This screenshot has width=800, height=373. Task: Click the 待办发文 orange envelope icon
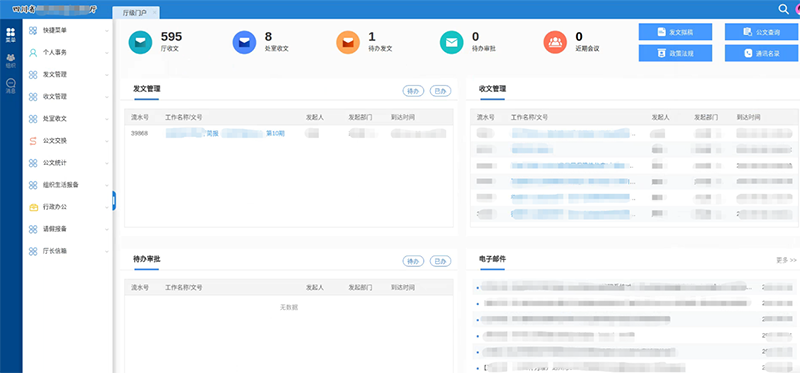(x=348, y=42)
